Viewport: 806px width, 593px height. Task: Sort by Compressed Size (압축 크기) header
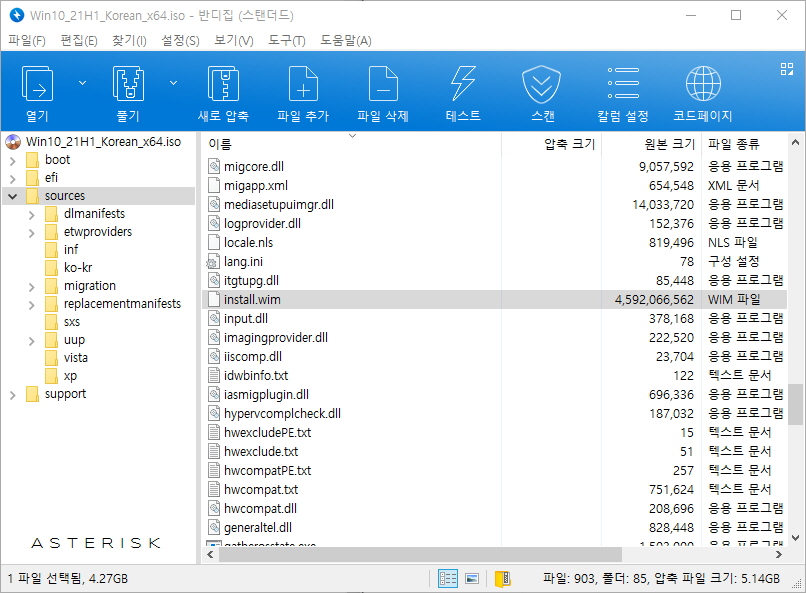551,144
